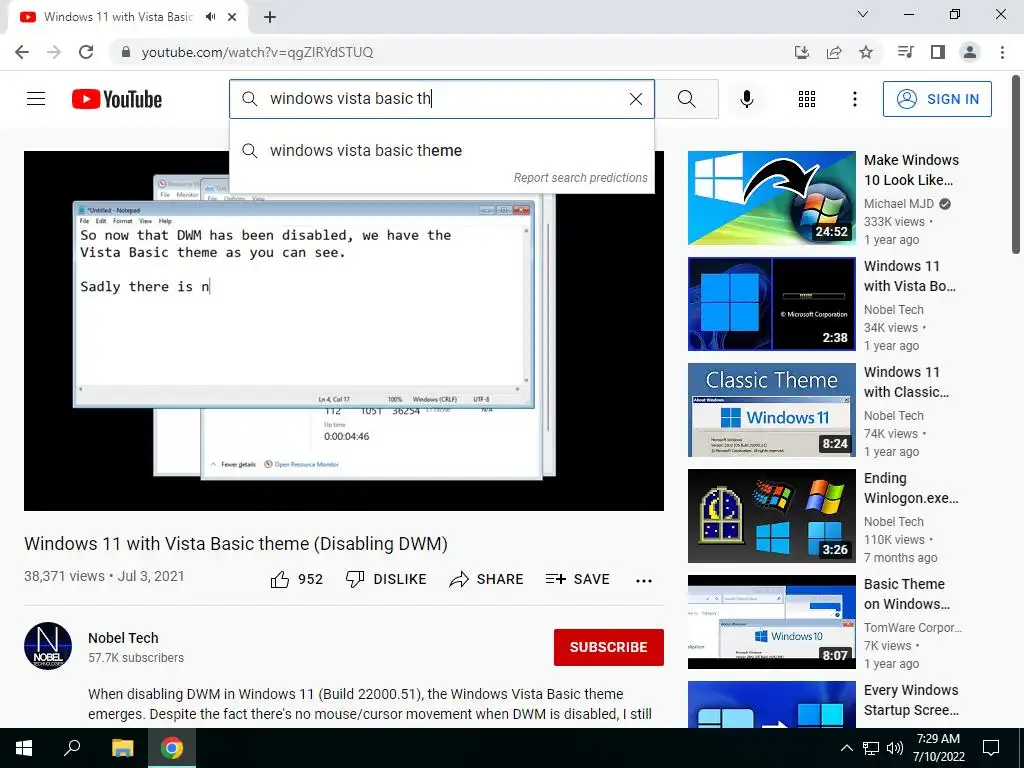Open taskbar search

click(72, 748)
